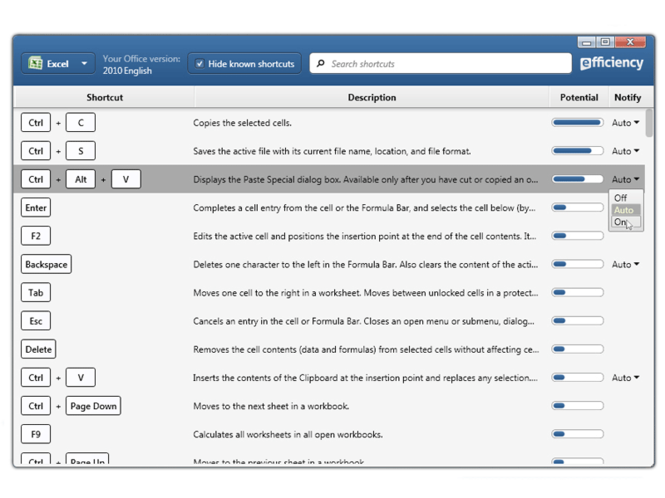665x498 pixels.
Task: Click the F2 key cap
Action: click(x=36, y=236)
